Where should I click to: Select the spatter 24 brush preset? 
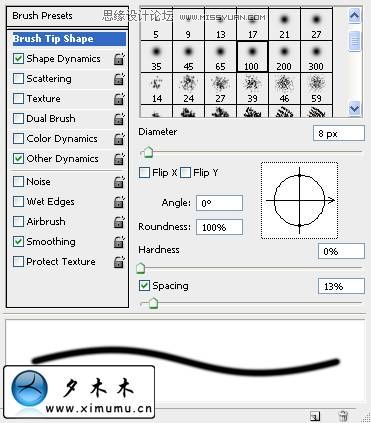tap(188, 88)
